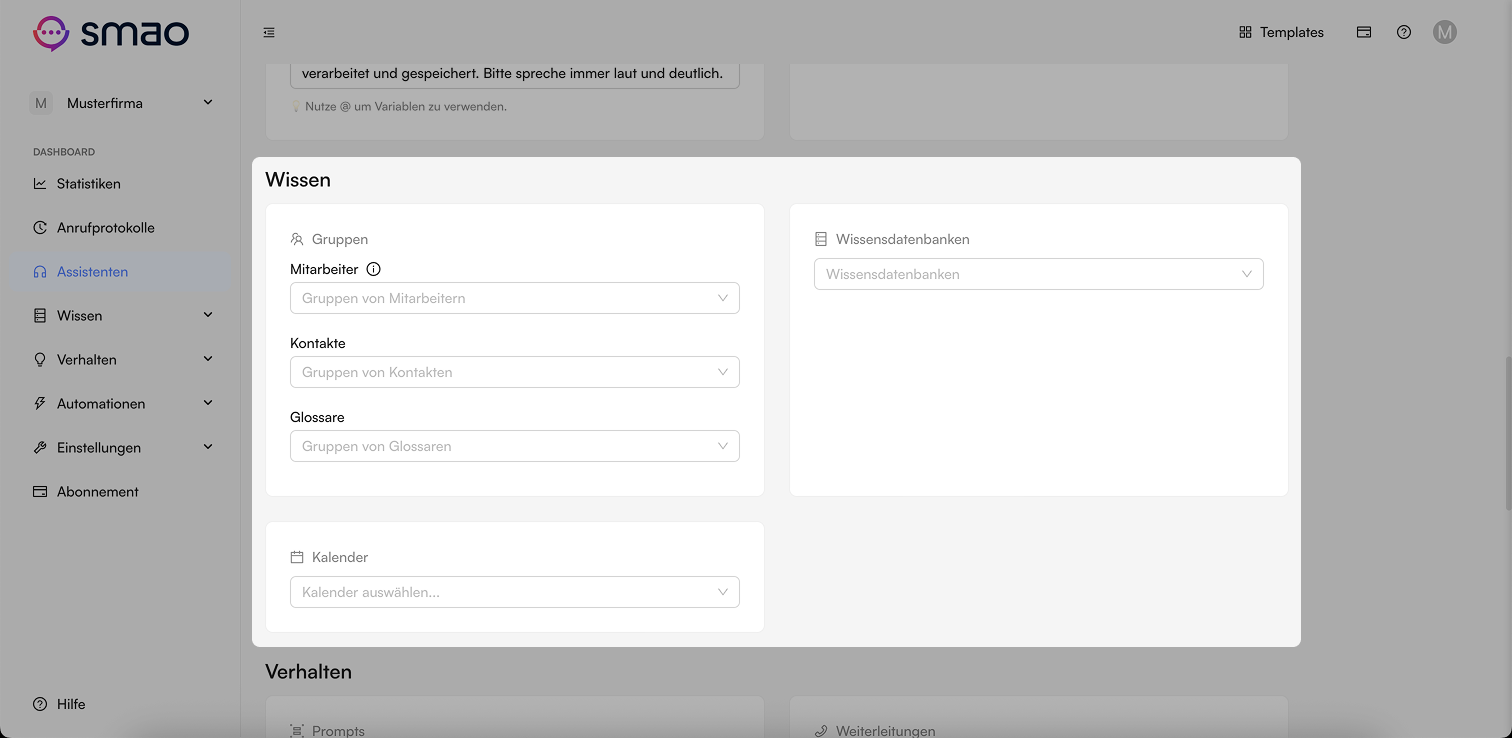Click the Kalender calendar icon
Screen dimensions: 1512x738
[x=297, y=557]
